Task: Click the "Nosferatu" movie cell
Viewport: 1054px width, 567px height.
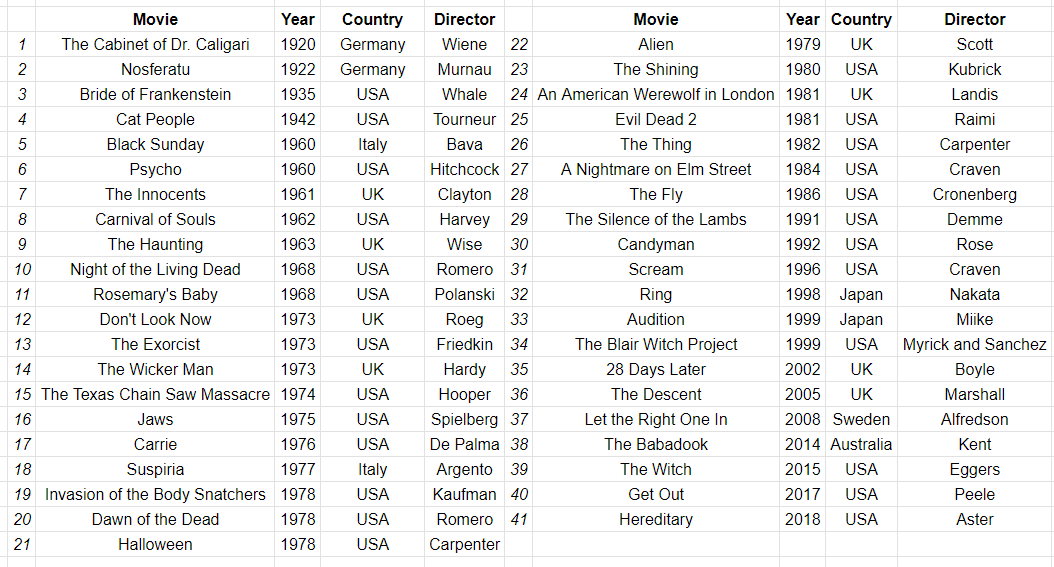Action: pyautogui.click(x=155, y=69)
